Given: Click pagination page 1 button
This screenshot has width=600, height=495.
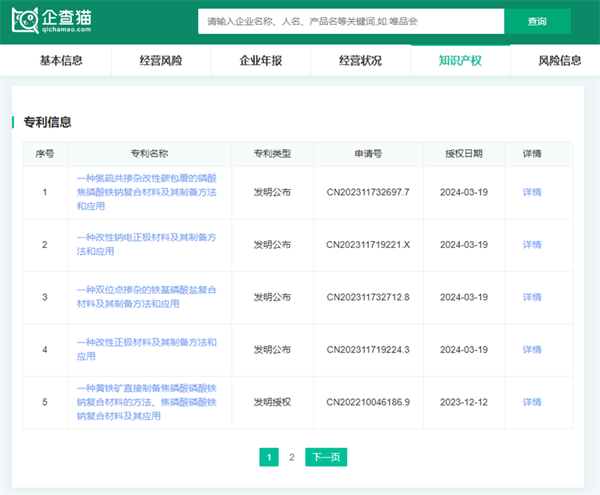Looking at the screenshot, I should point(269,457).
